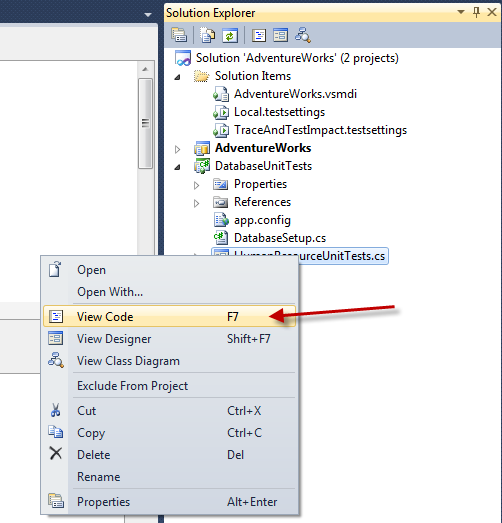Click the Properties icon in Solution Explorer toolbar

[179, 35]
